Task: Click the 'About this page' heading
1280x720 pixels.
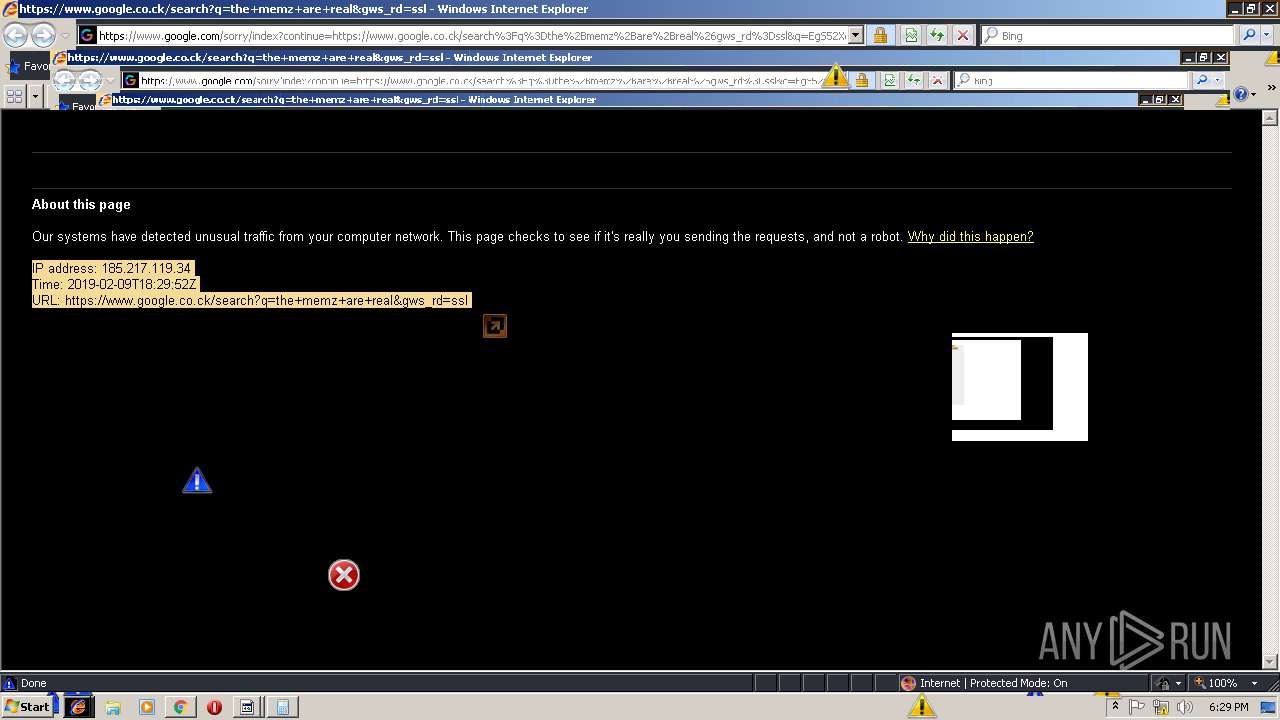Action: 81,204
